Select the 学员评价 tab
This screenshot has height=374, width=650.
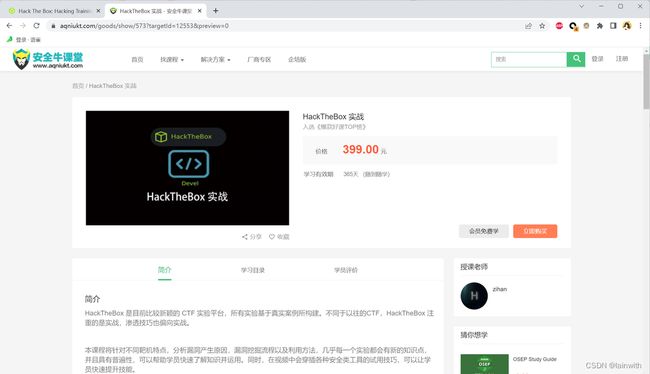[x=346, y=270]
